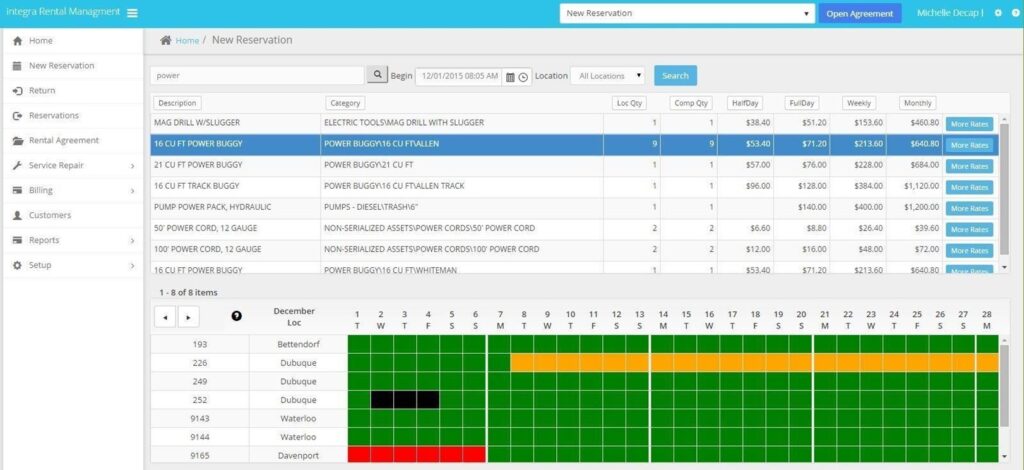Click the Home sidebar house icon
This screenshot has height=470, width=1024.
(x=18, y=40)
